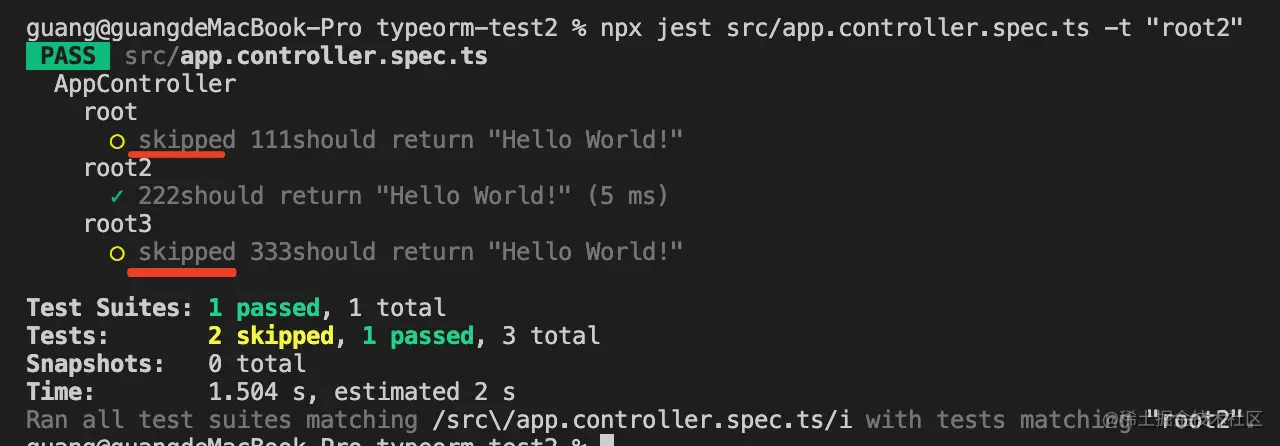The height and width of the screenshot is (446, 1280).
Task: Select the root describe block line
Action: [x=111, y=112]
